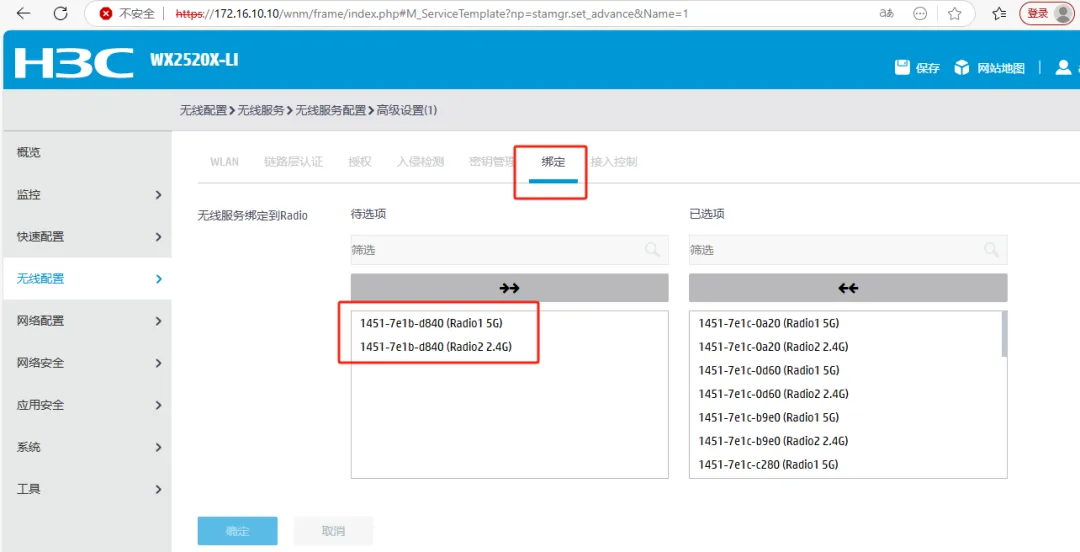Expand the 快速配置 sidebar menu
Viewport: 1080px width, 552px height.
(87, 236)
